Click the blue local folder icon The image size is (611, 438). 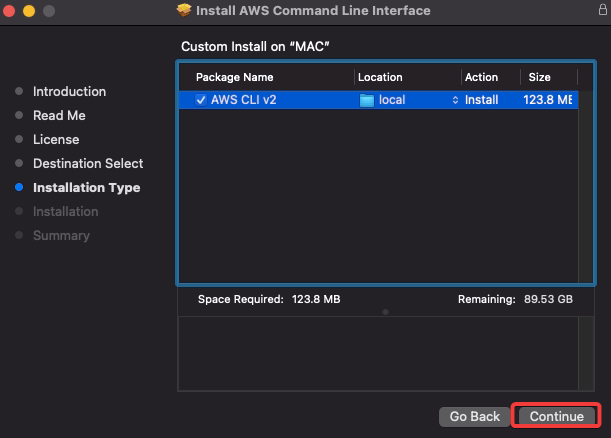pos(366,100)
